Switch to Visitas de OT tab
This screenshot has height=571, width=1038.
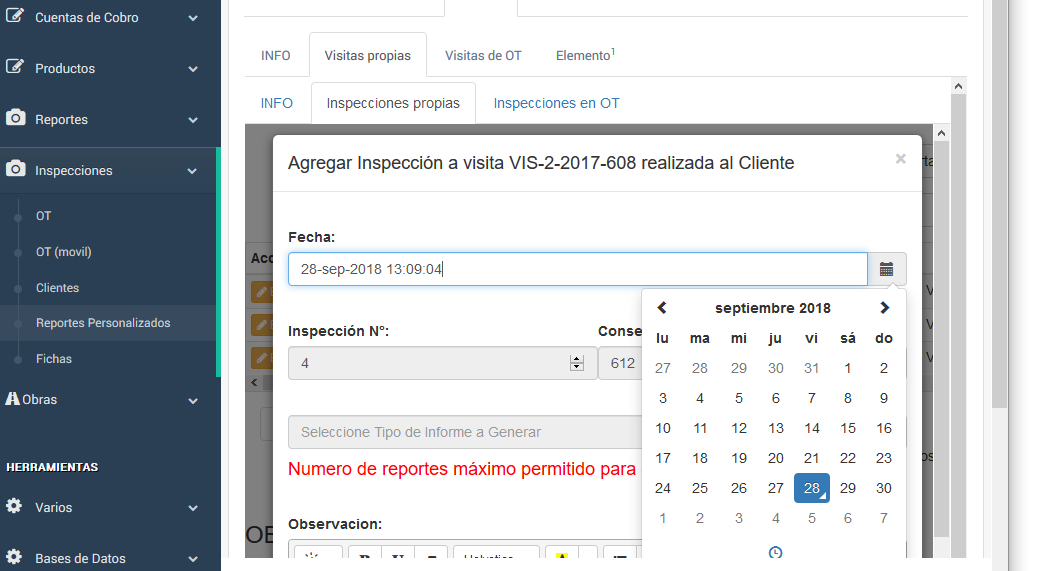point(483,56)
